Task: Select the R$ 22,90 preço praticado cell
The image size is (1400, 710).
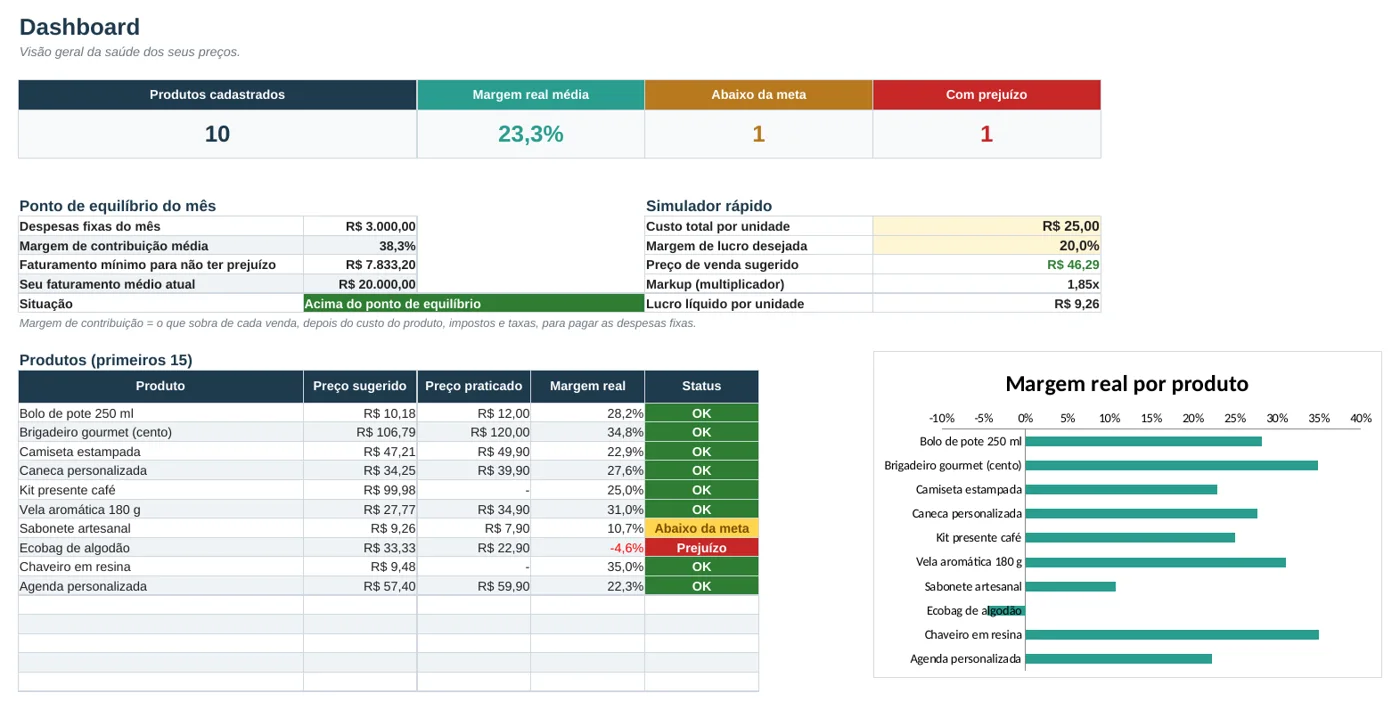Action: pos(474,548)
